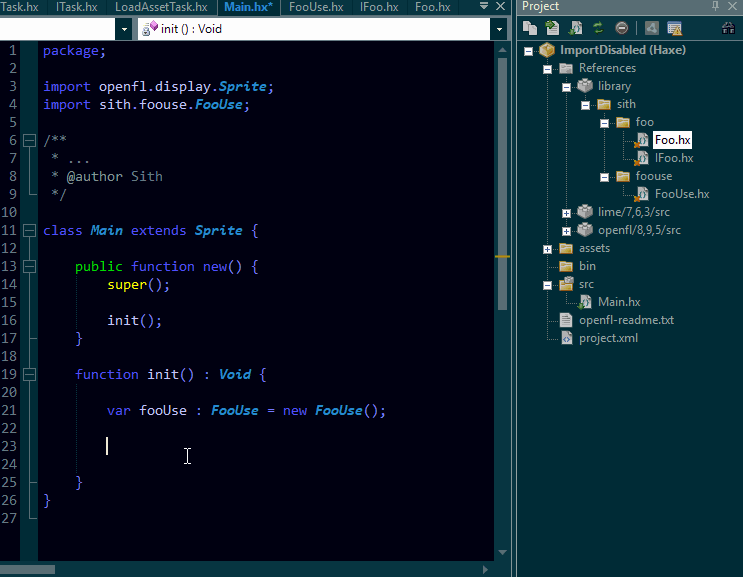Screen dimensions: 743x577
Task: Open the document list dropdown arrow beside tabs
Action: click(484, 6)
